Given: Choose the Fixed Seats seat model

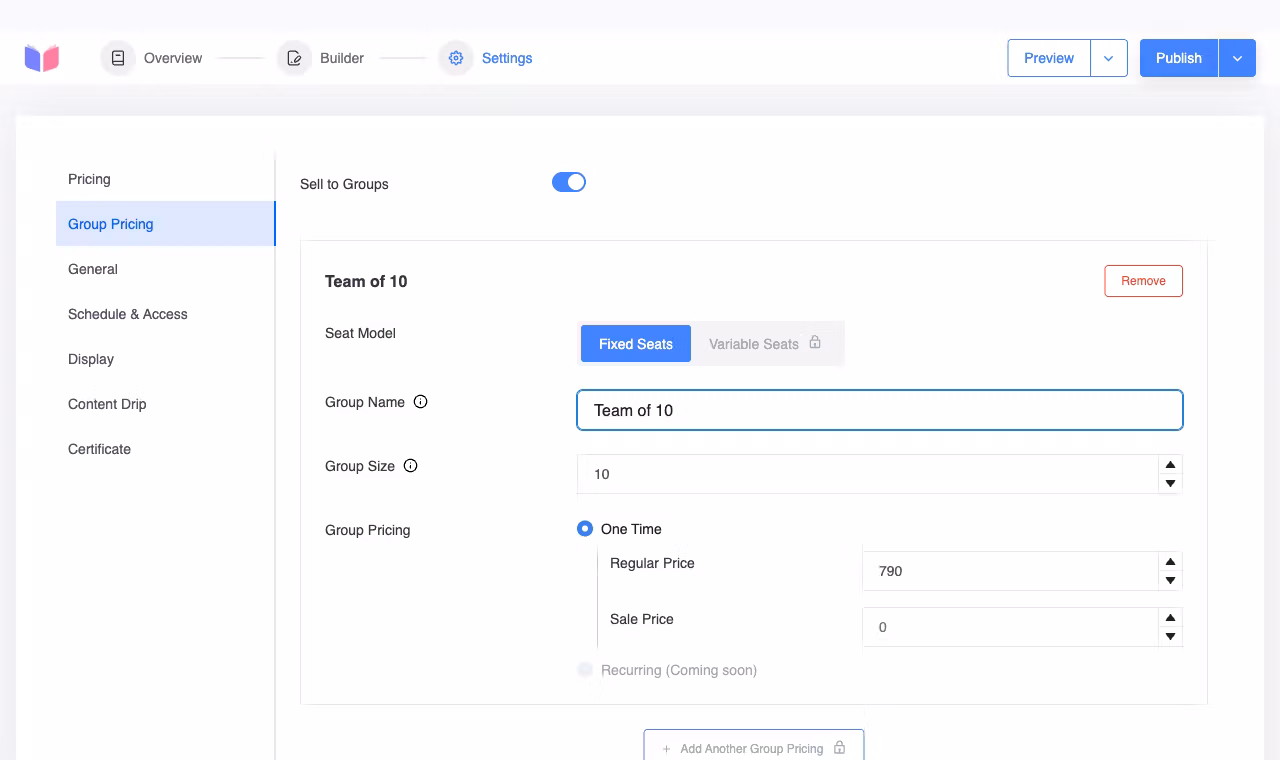Looking at the screenshot, I should pyautogui.click(x=636, y=344).
